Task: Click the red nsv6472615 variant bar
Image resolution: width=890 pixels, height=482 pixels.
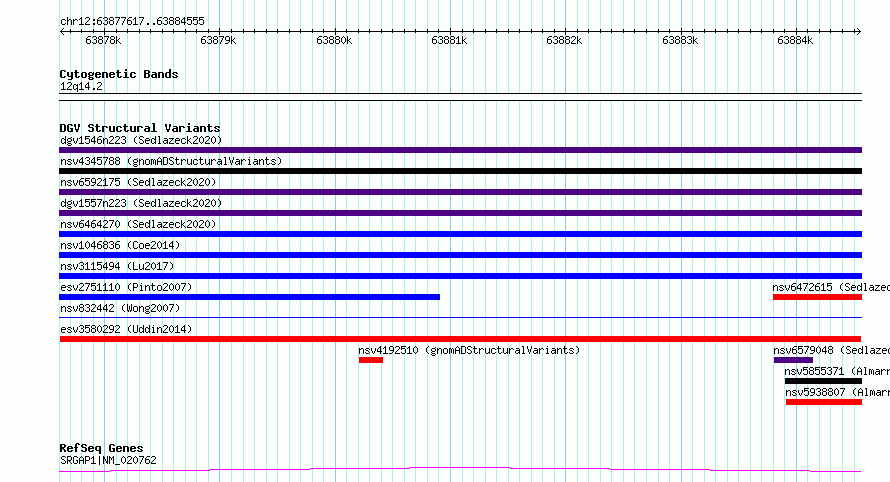Action: click(817, 297)
